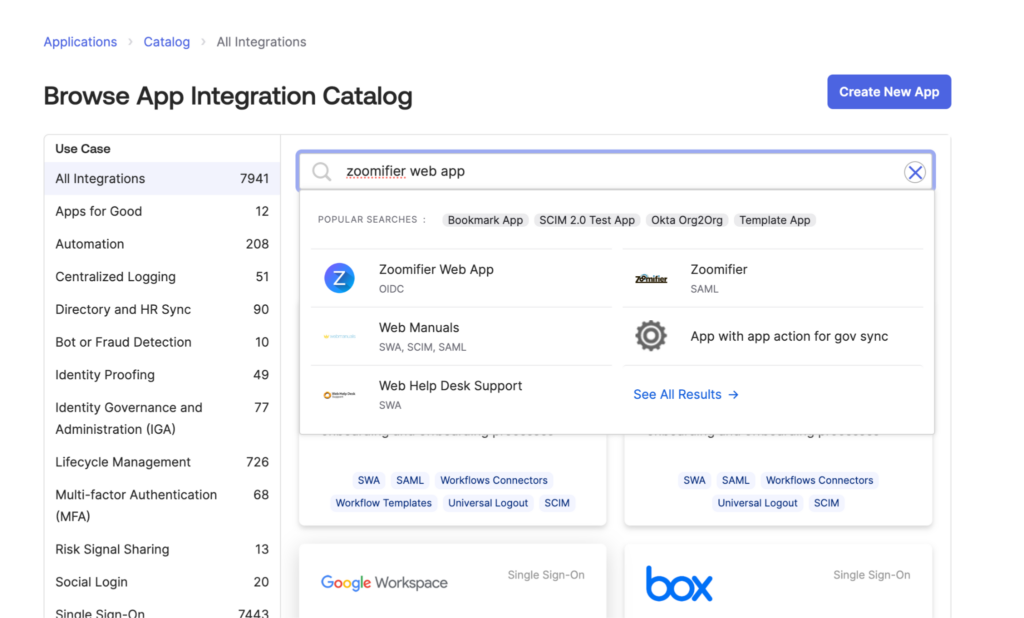Click the Web Help Desk Support logo
Screen dimensions: 1024x618
pyautogui.click(x=340, y=395)
